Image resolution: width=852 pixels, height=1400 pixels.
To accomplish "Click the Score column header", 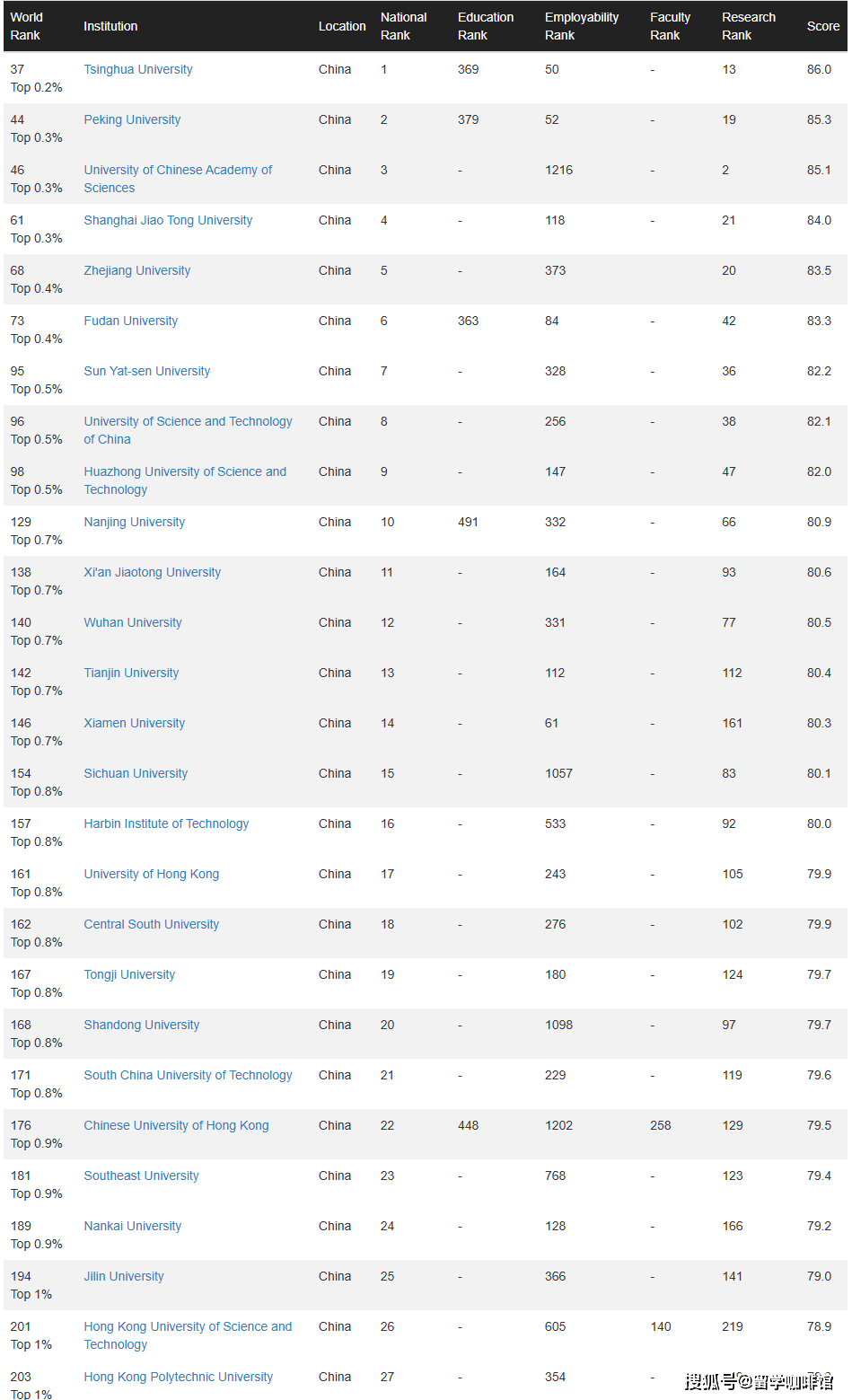I will click(x=822, y=26).
